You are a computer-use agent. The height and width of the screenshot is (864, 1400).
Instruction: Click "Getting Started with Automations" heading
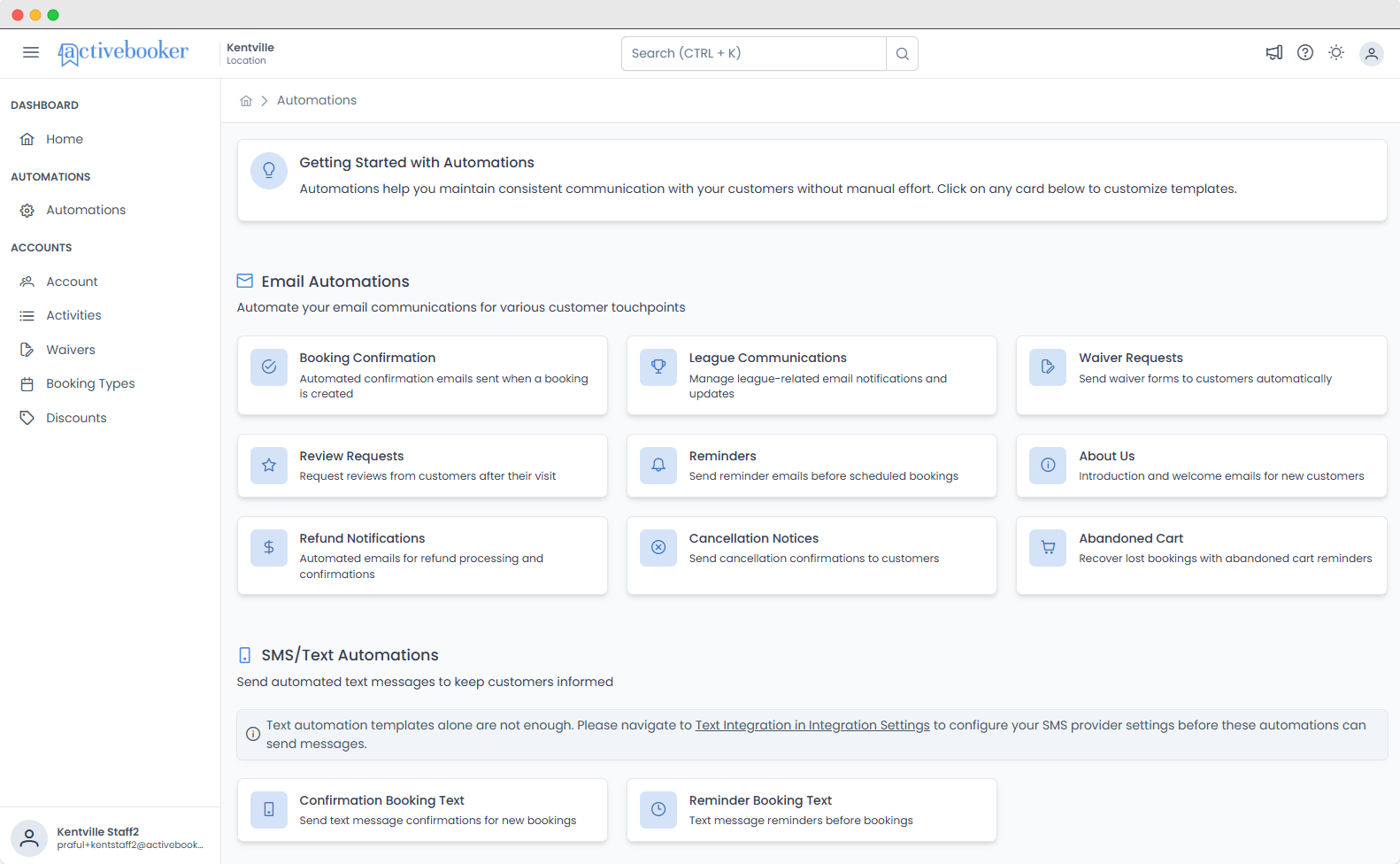(417, 162)
